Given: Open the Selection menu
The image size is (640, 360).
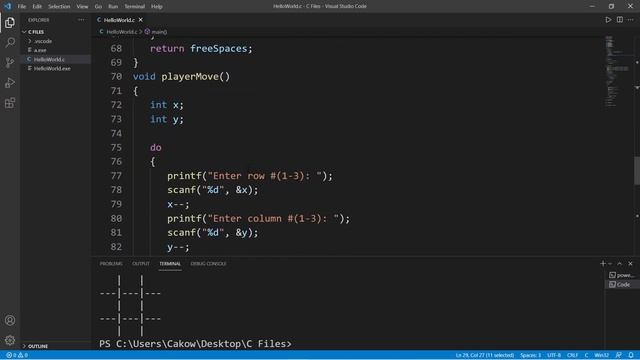Looking at the screenshot, I should pyautogui.click(x=59, y=6).
